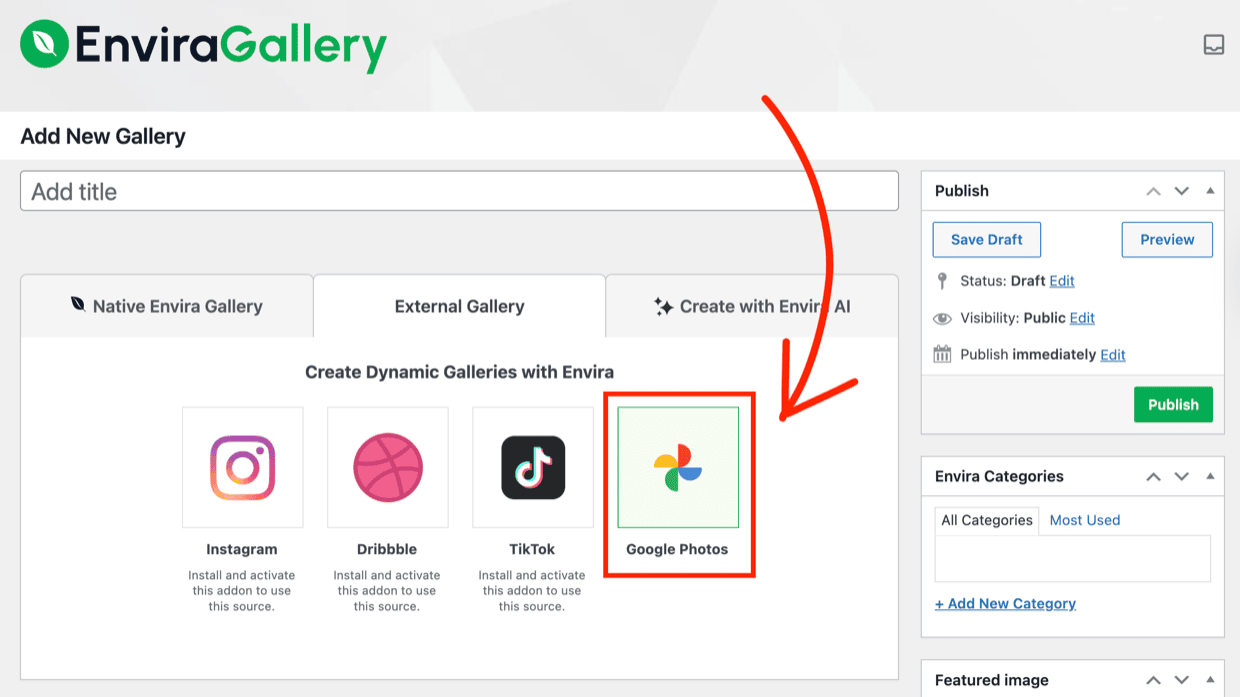
Task: Move the Publish panel down with down arrow
Action: (x=1181, y=190)
